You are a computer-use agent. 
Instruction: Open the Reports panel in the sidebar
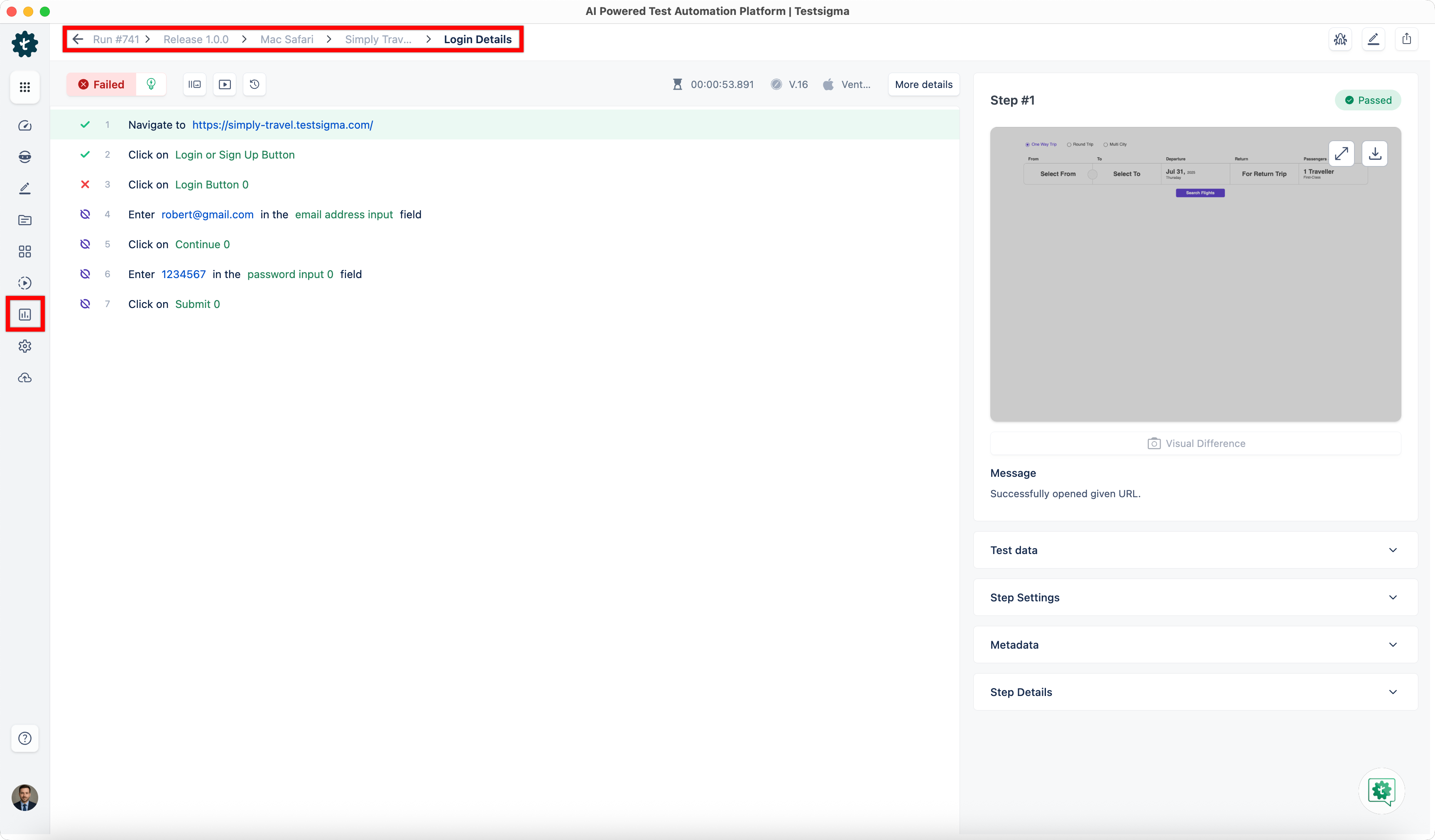[x=24, y=314]
